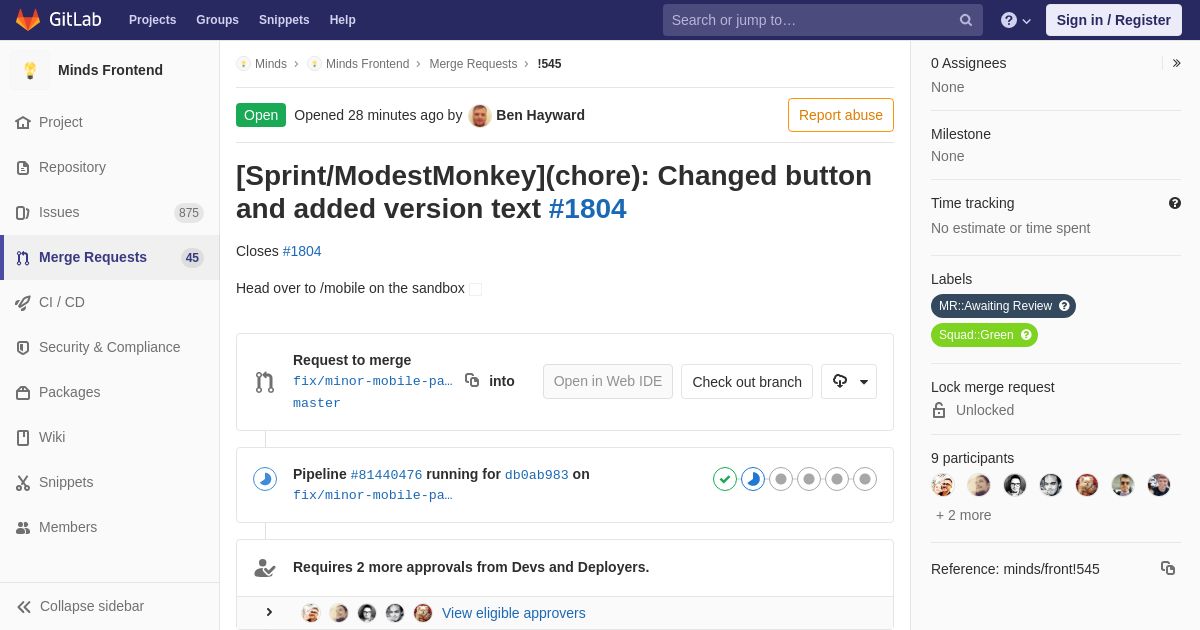This screenshot has width=1200, height=630.
Task: Copy the source branch name
Action: pyautogui.click(x=472, y=380)
